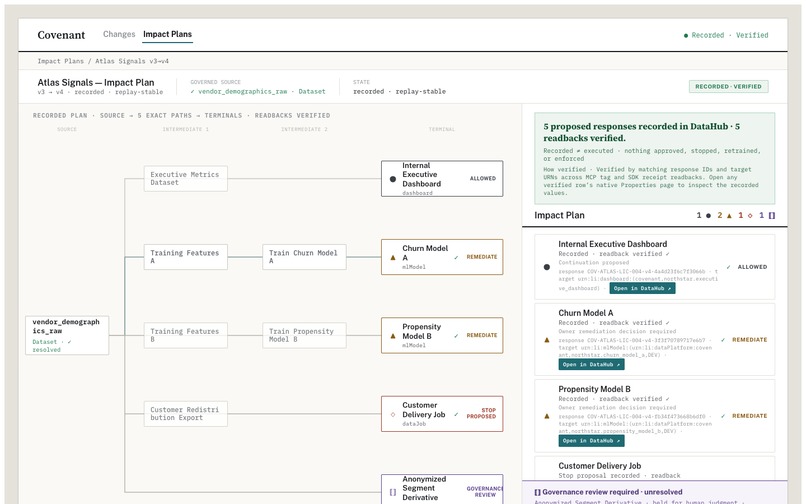This screenshot has width=806, height=504.
Task: Select the Customer Redistribution Export node
Action: click(x=186, y=413)
